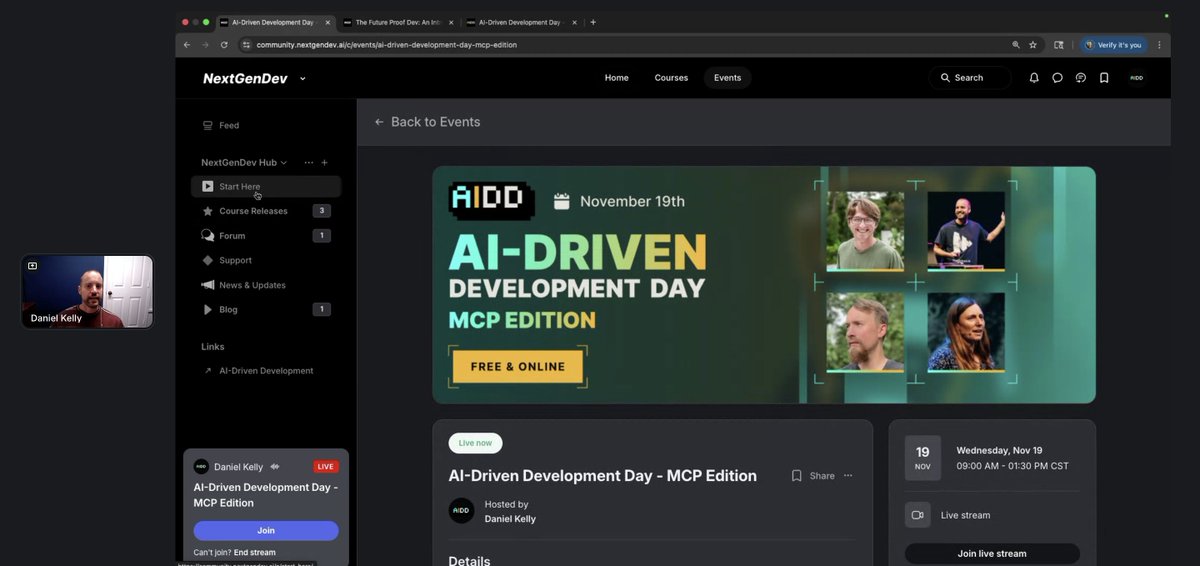The image size is (1200, 566).
Task: Click Verify it's you button
Action: [x=1113, y=45]
